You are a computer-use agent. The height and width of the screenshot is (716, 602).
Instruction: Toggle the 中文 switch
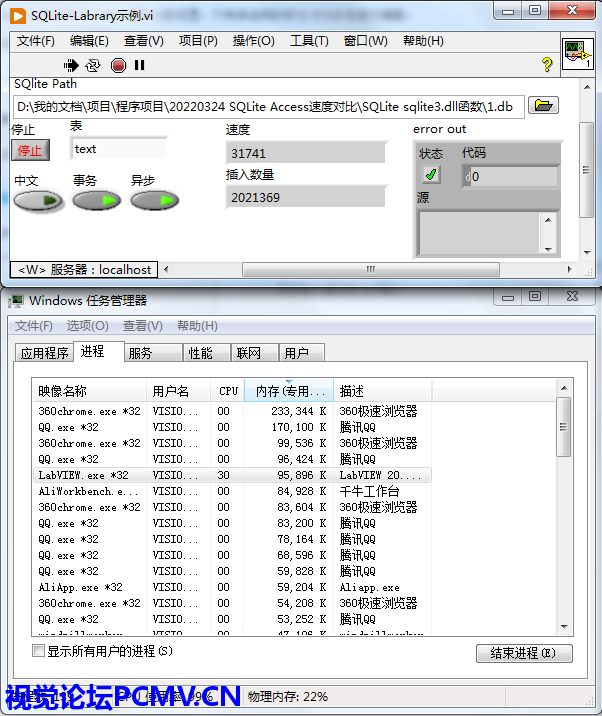pyautogui.click(x=38, y=201)
